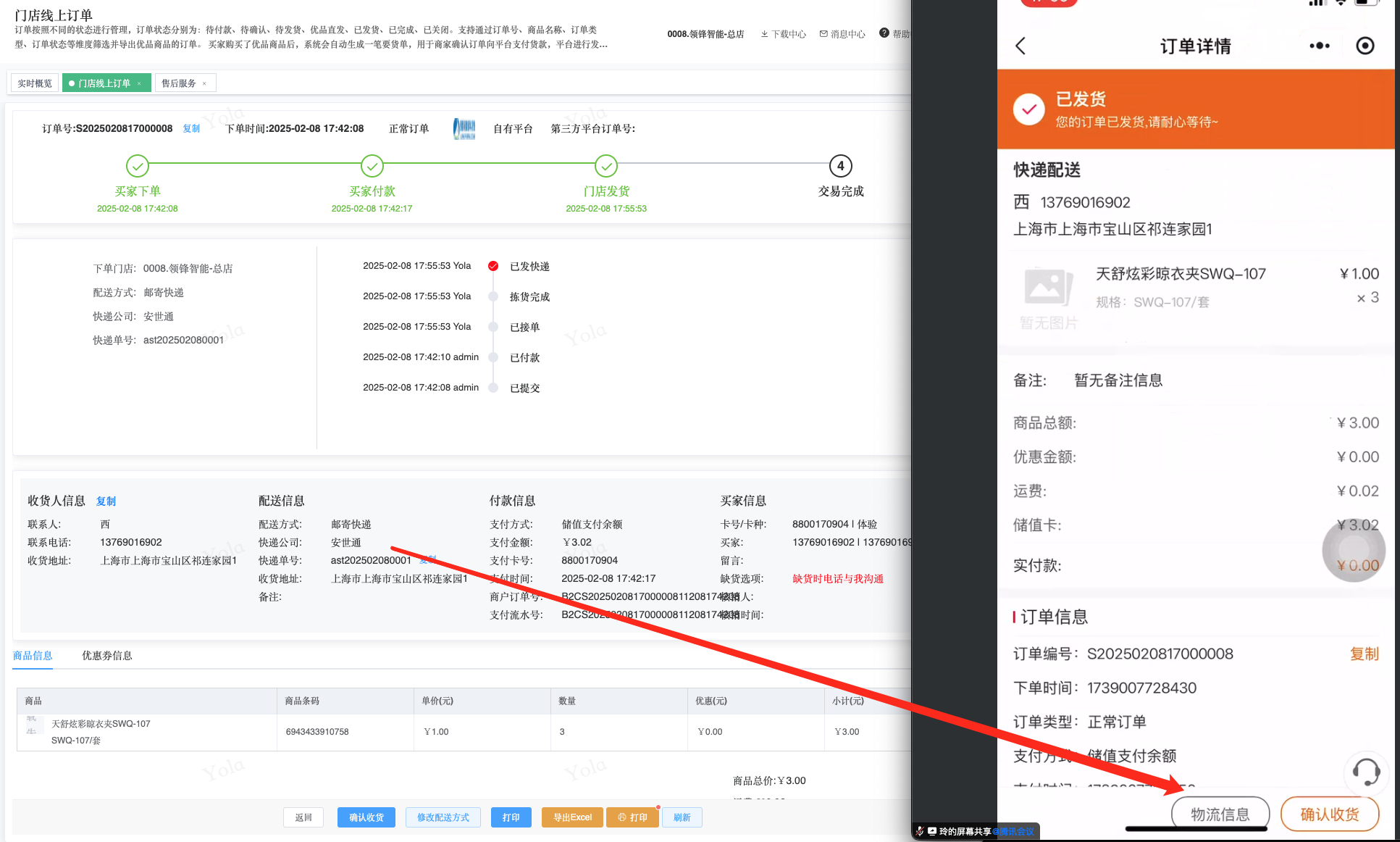
Task: Click the barcode icon beside 正常订单
Action: (464, 129)
